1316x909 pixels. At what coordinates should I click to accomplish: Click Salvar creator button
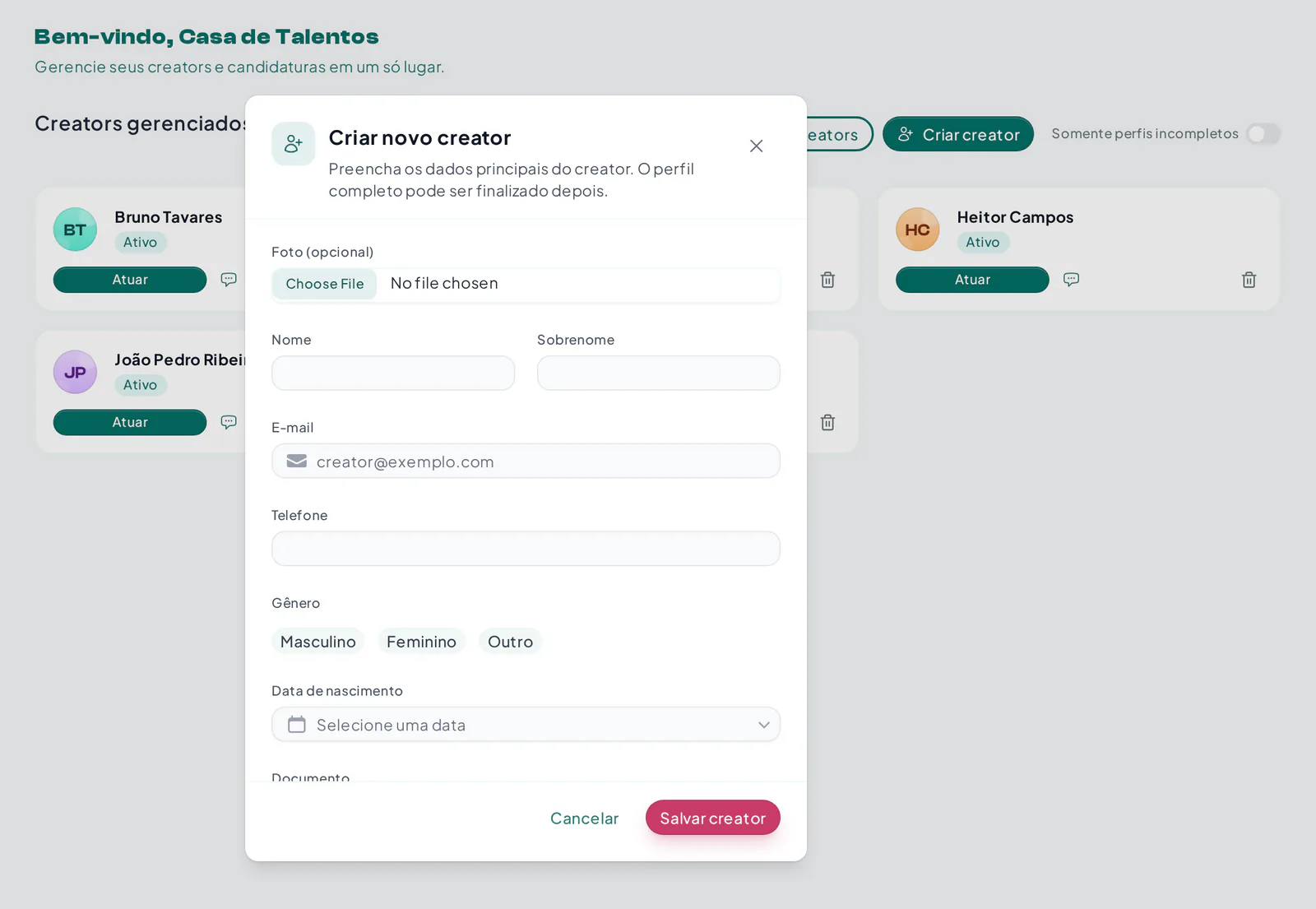pos(712,818)
